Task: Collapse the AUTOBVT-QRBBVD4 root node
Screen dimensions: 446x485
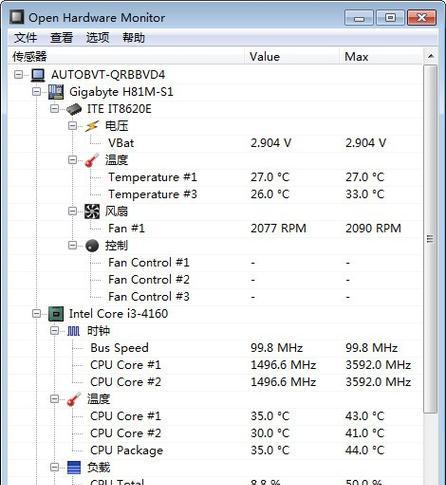Action: coord(19,74)
